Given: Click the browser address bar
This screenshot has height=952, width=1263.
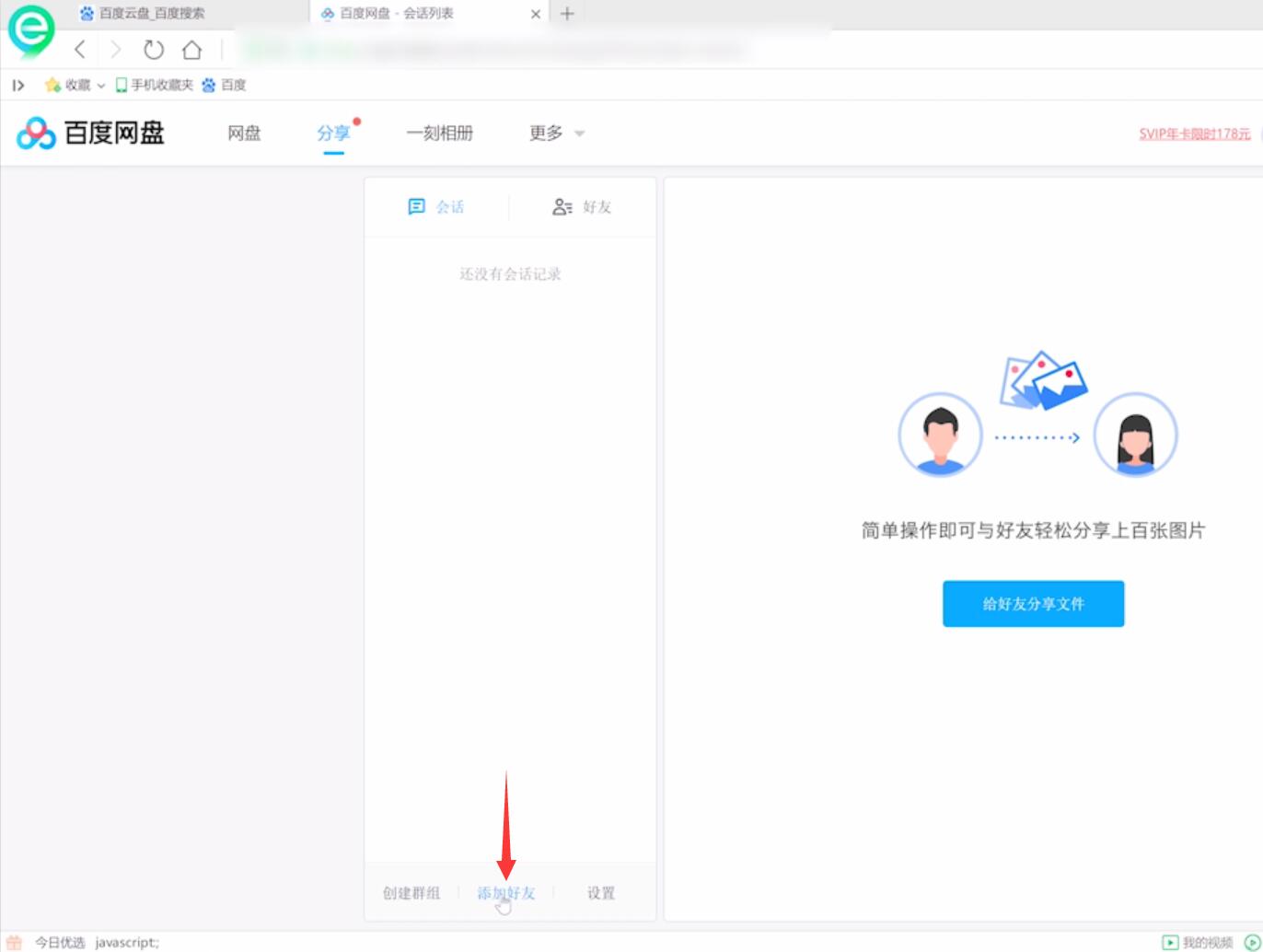Looking at the screenshot, I should [x=534, y=50].
